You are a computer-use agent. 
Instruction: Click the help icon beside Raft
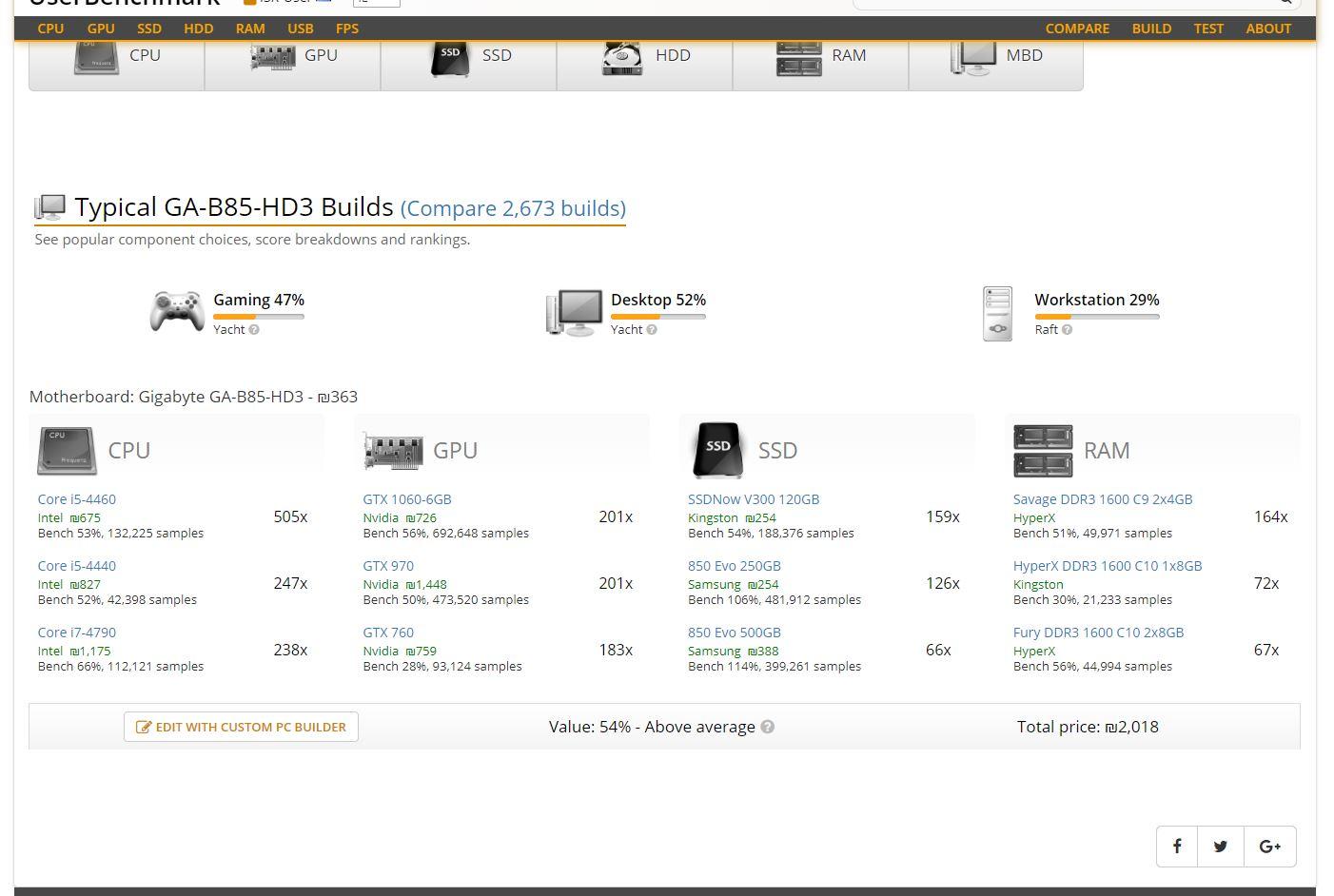point(1067,330)
